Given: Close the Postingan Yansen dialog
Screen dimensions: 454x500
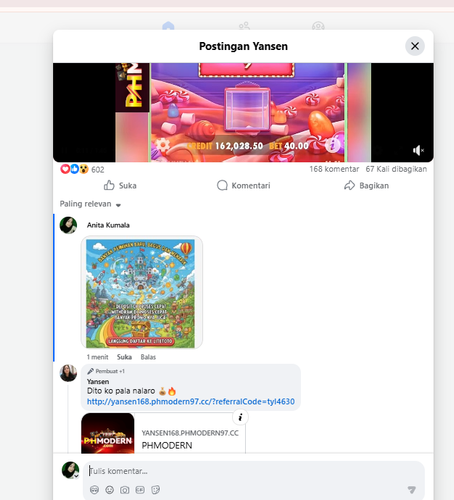Looking at the screenshot, I should click(x=415, y=46).
